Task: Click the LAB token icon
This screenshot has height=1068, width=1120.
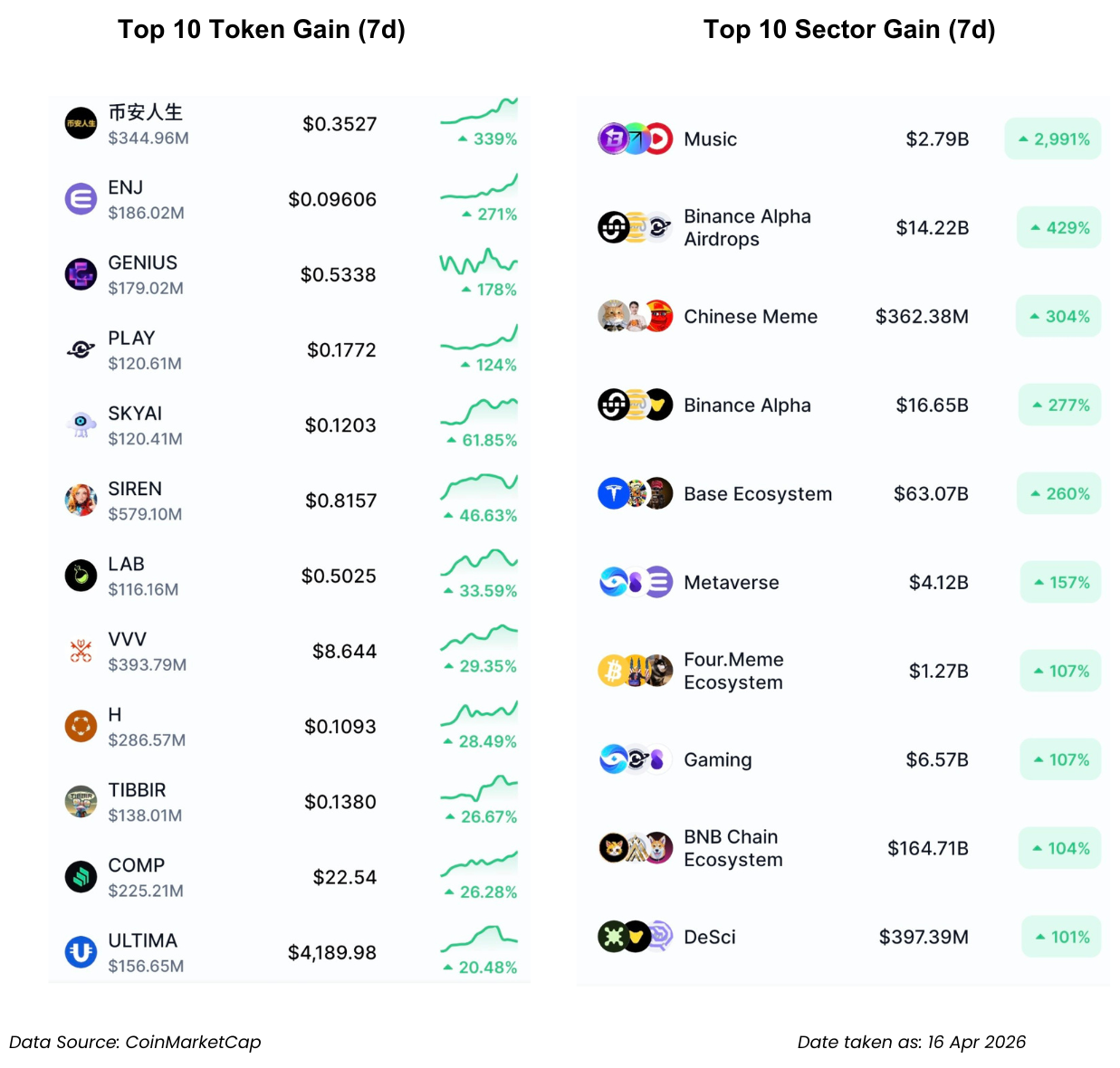Action: 81,576
